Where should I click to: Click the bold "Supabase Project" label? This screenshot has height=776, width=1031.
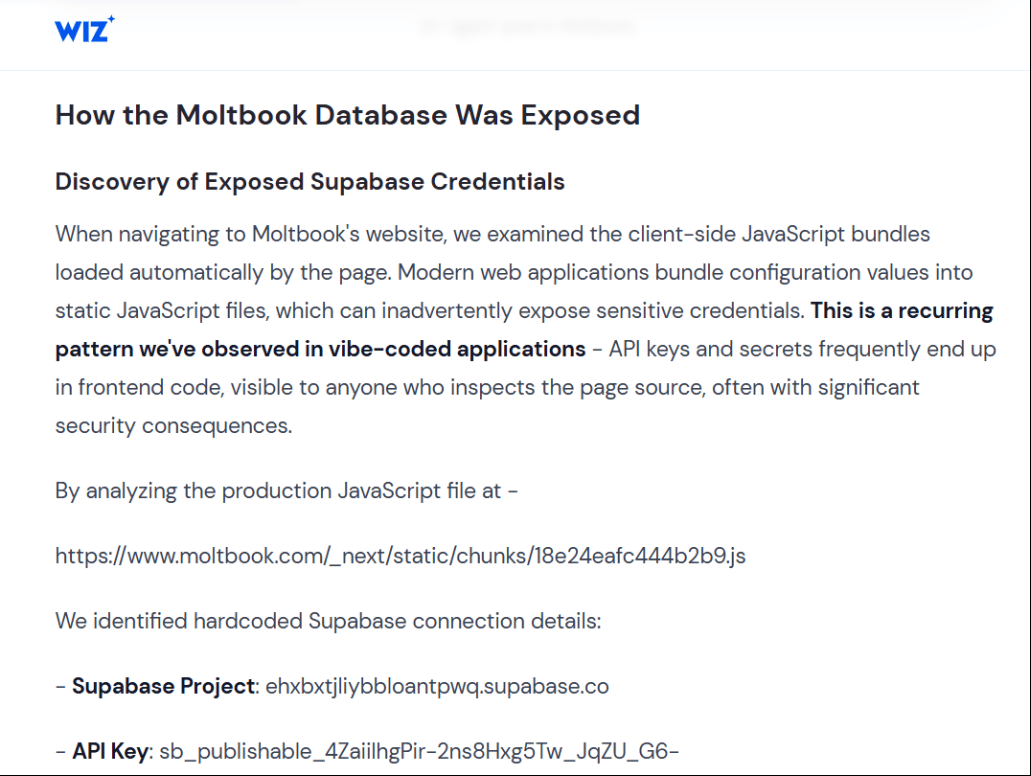point(164,686)
